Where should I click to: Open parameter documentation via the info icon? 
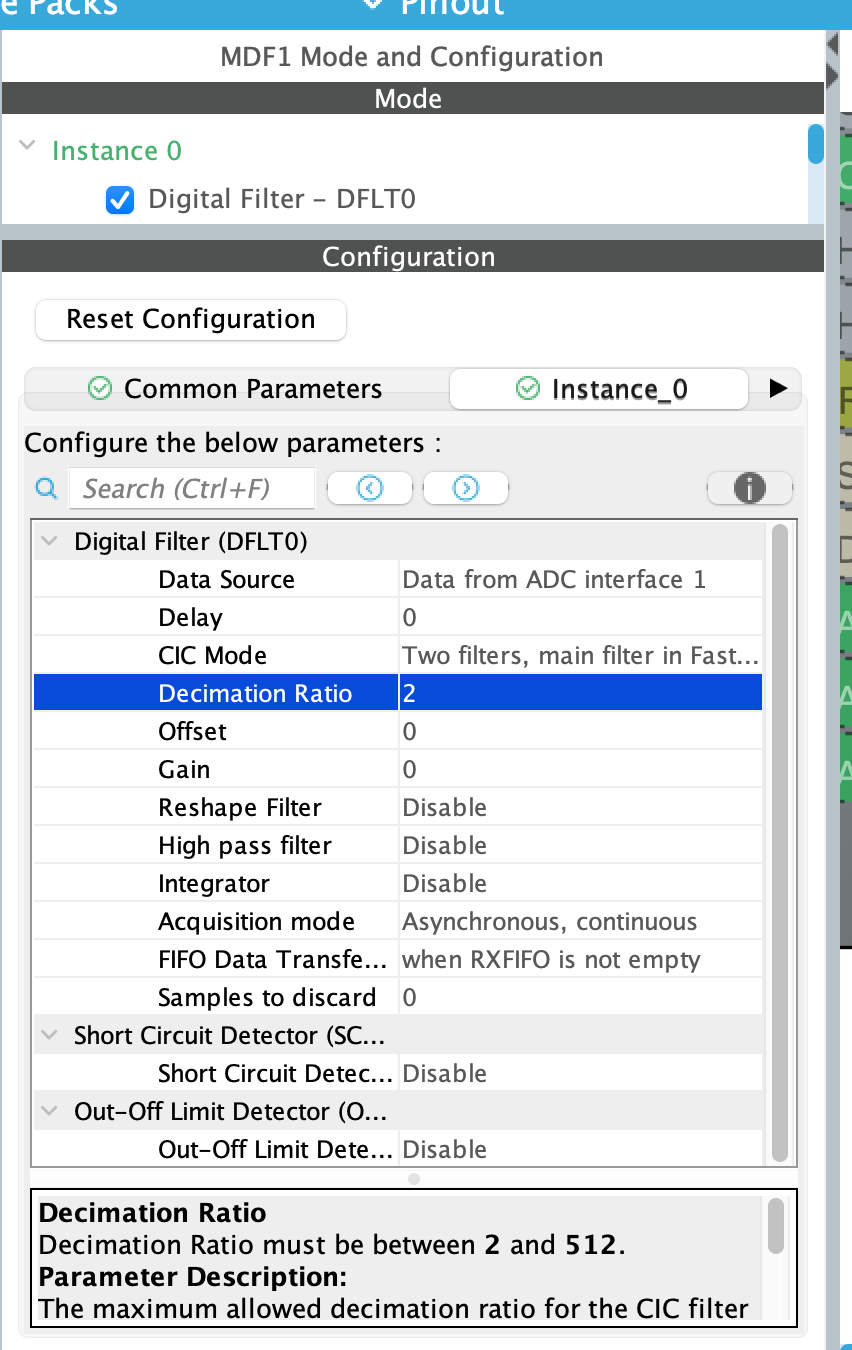(749, 488)
